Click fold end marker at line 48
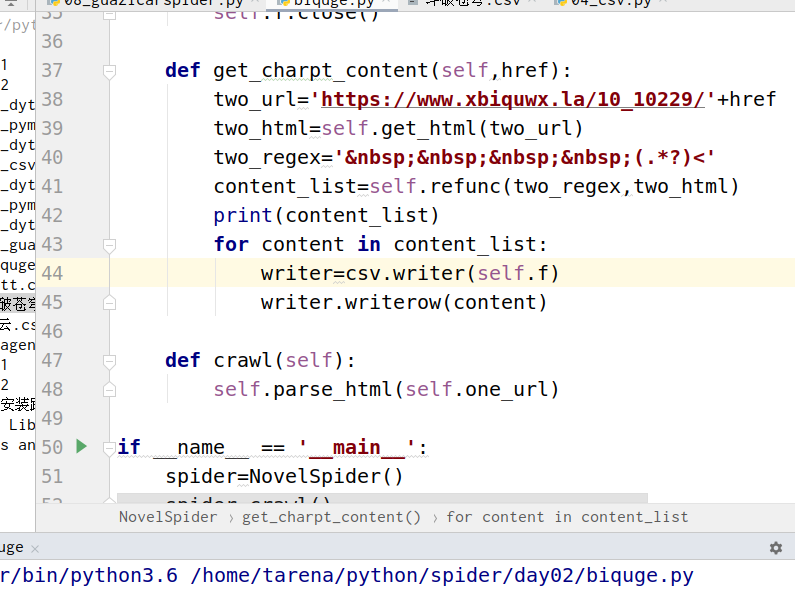Screen dimensions: 795x593 click(109, 389)
